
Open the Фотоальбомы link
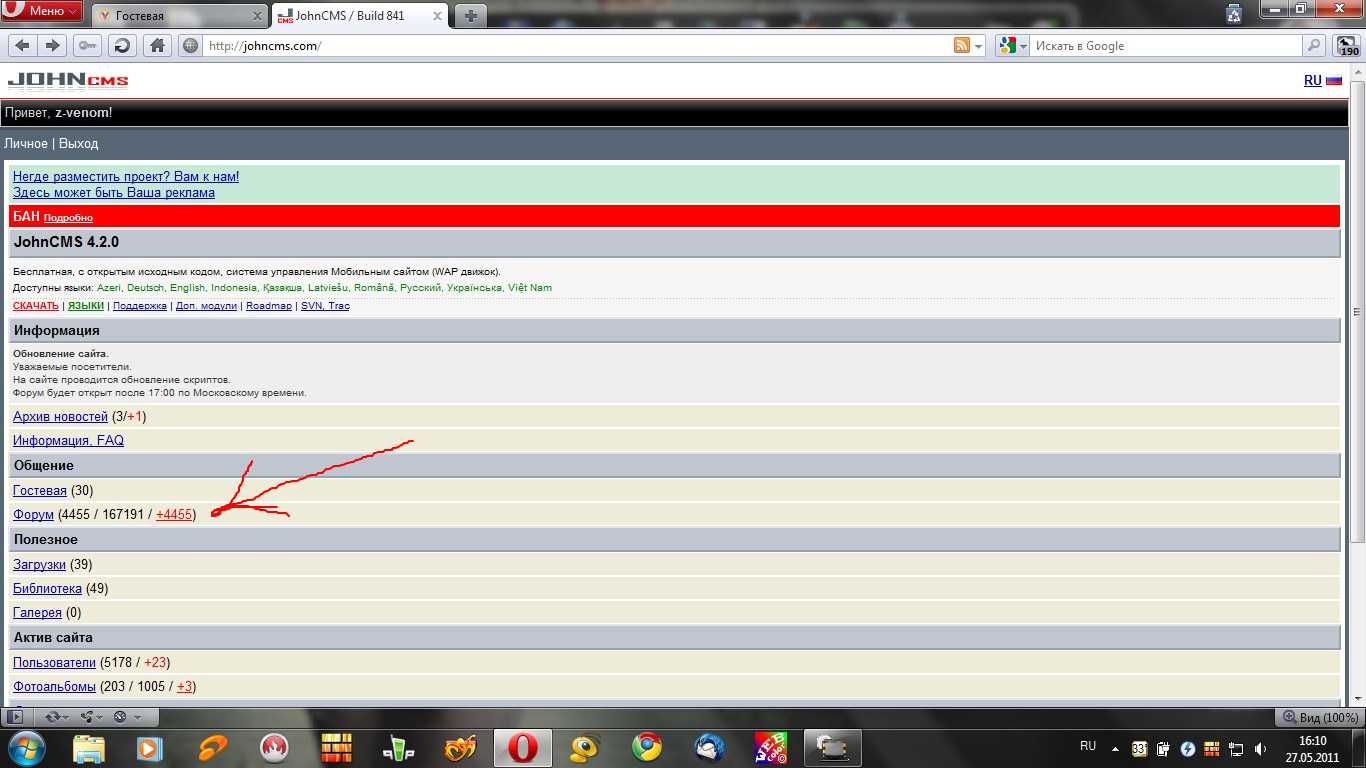54,686
